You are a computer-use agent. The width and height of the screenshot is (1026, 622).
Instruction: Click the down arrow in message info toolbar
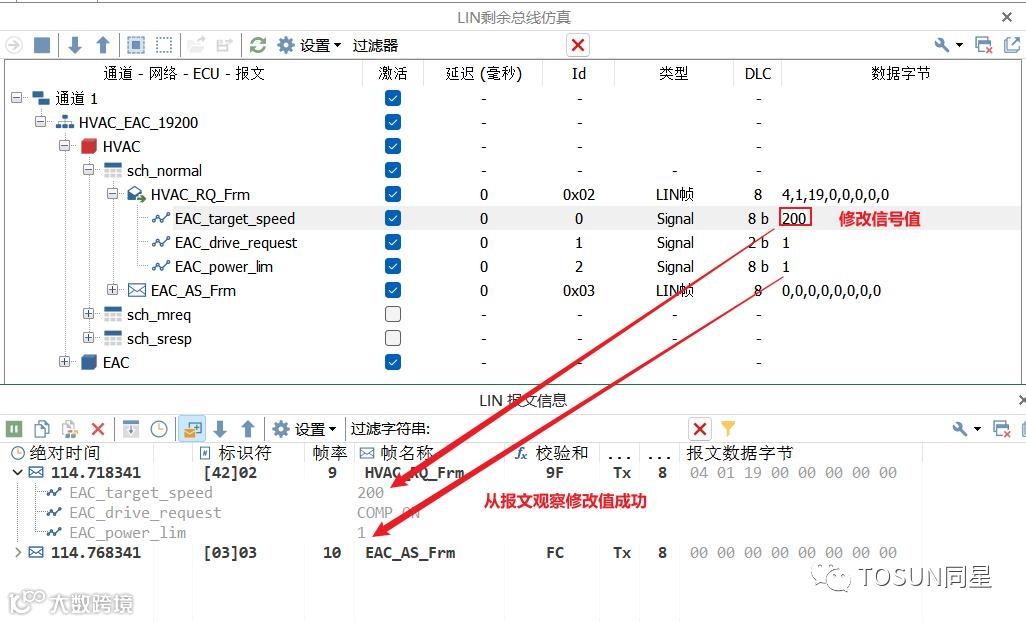click(221, 429)
